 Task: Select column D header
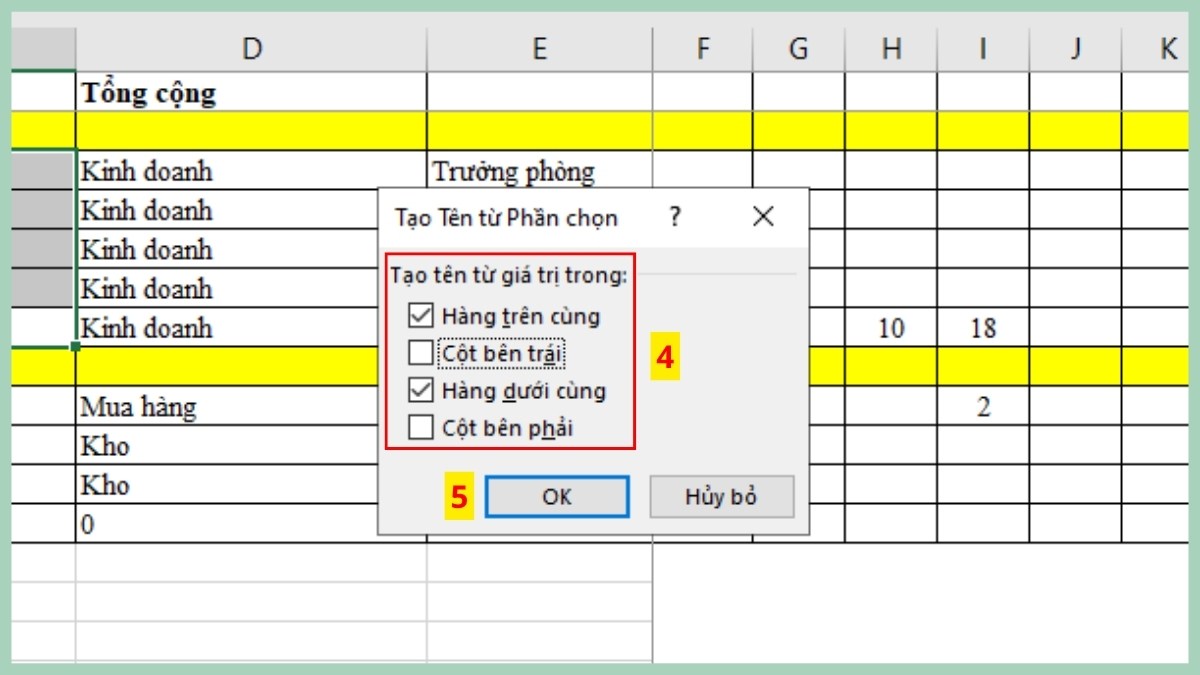(252, 45)
